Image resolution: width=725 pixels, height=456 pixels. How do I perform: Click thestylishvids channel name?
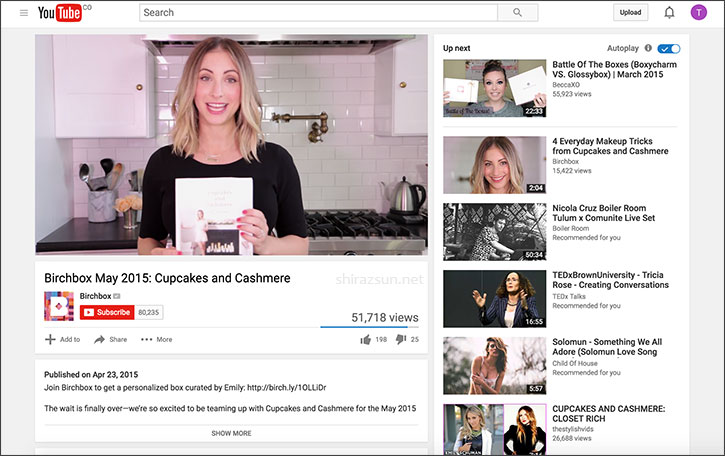[x=573, y=429]
